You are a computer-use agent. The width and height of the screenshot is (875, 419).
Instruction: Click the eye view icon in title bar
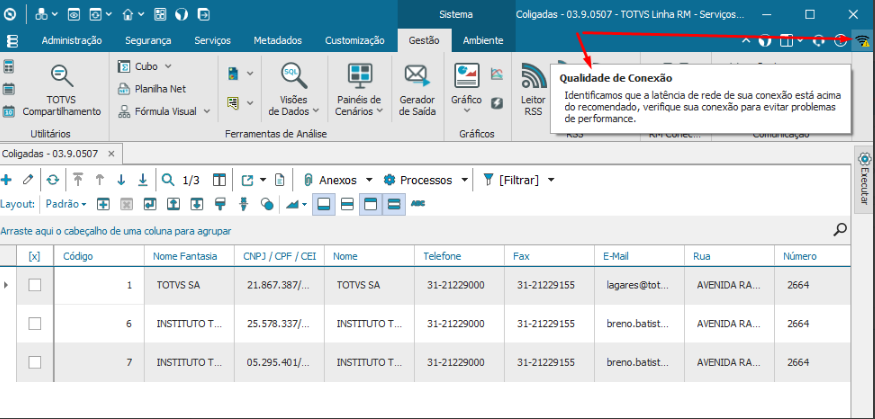(x=74, y=15)
